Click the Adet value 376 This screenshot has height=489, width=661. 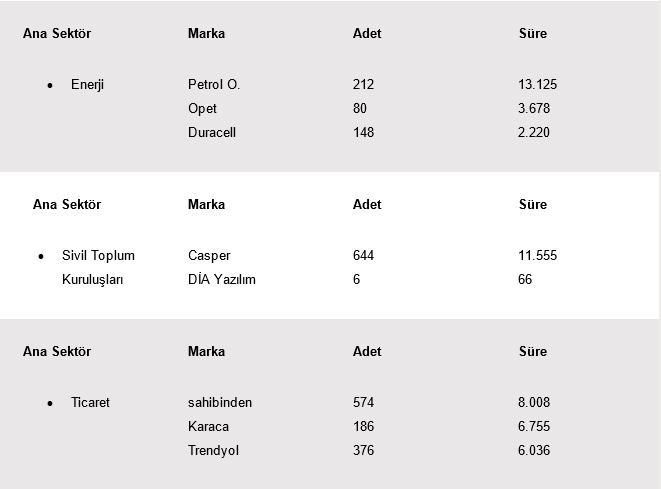pos(363,451)
